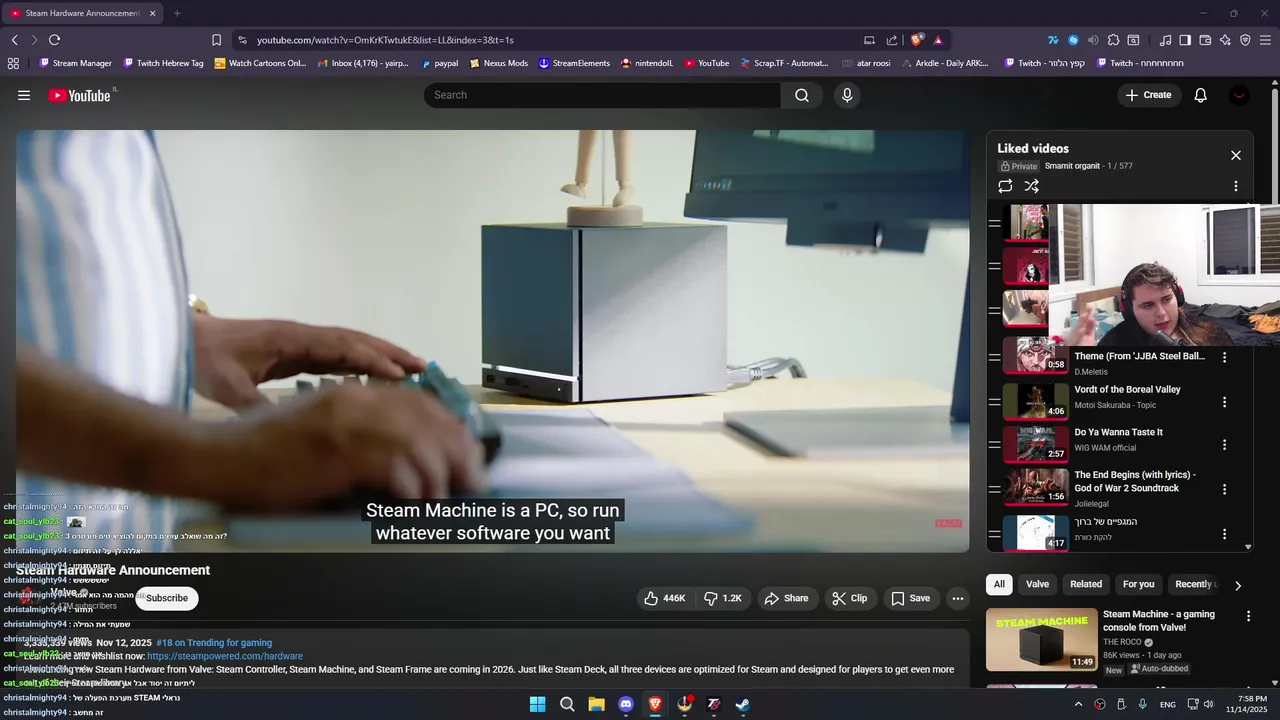Select the Recently uploaded filter chip
Screen dimensions: 1280x720
[x=1194, y=584]
